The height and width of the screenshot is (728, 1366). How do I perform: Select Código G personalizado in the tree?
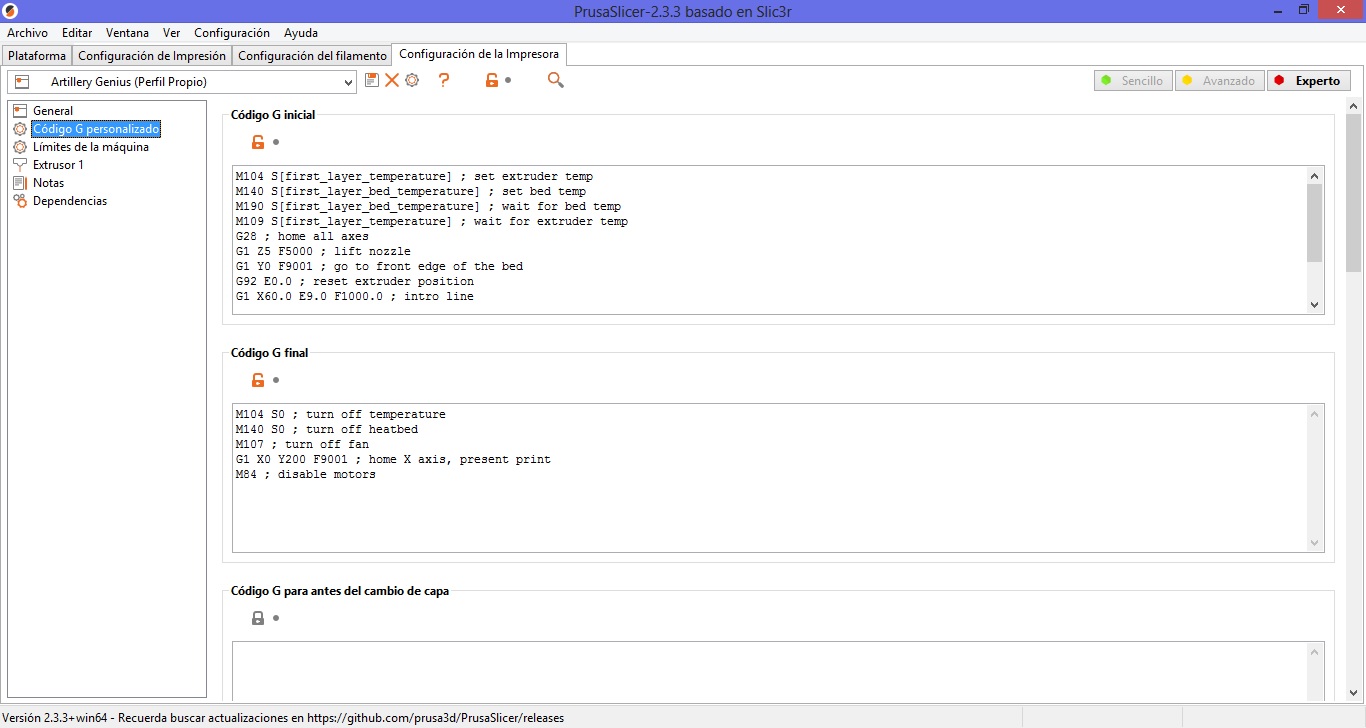(x=96, y=129)
